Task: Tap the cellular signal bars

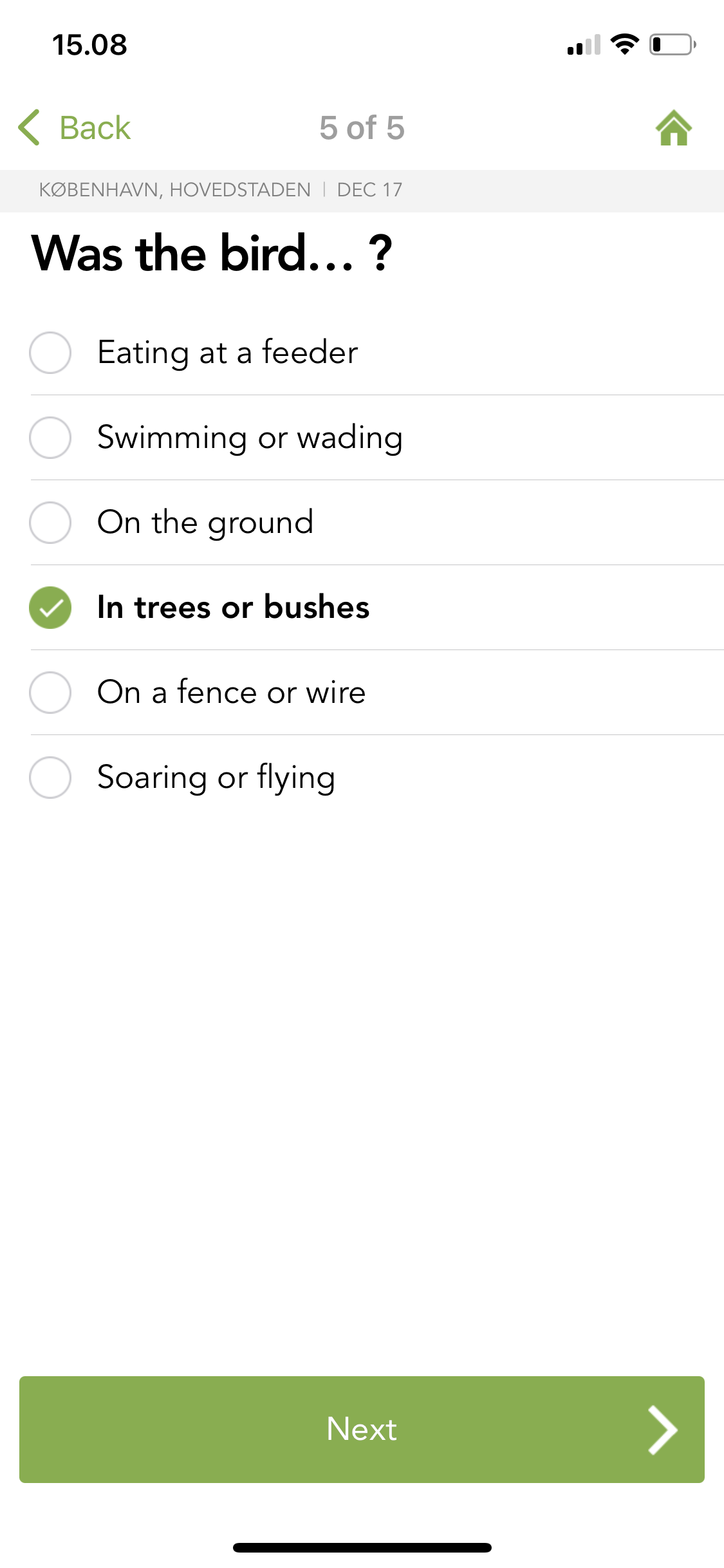Action: [x=584, y=45]
